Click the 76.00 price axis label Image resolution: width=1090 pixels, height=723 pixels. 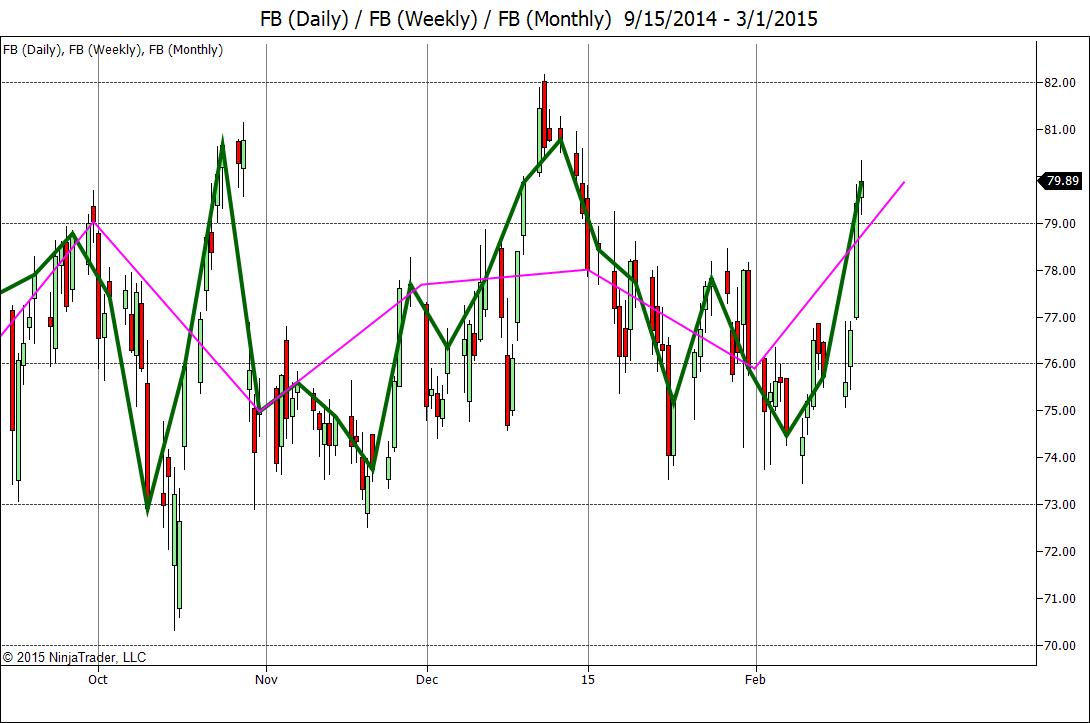(1060, 364)
